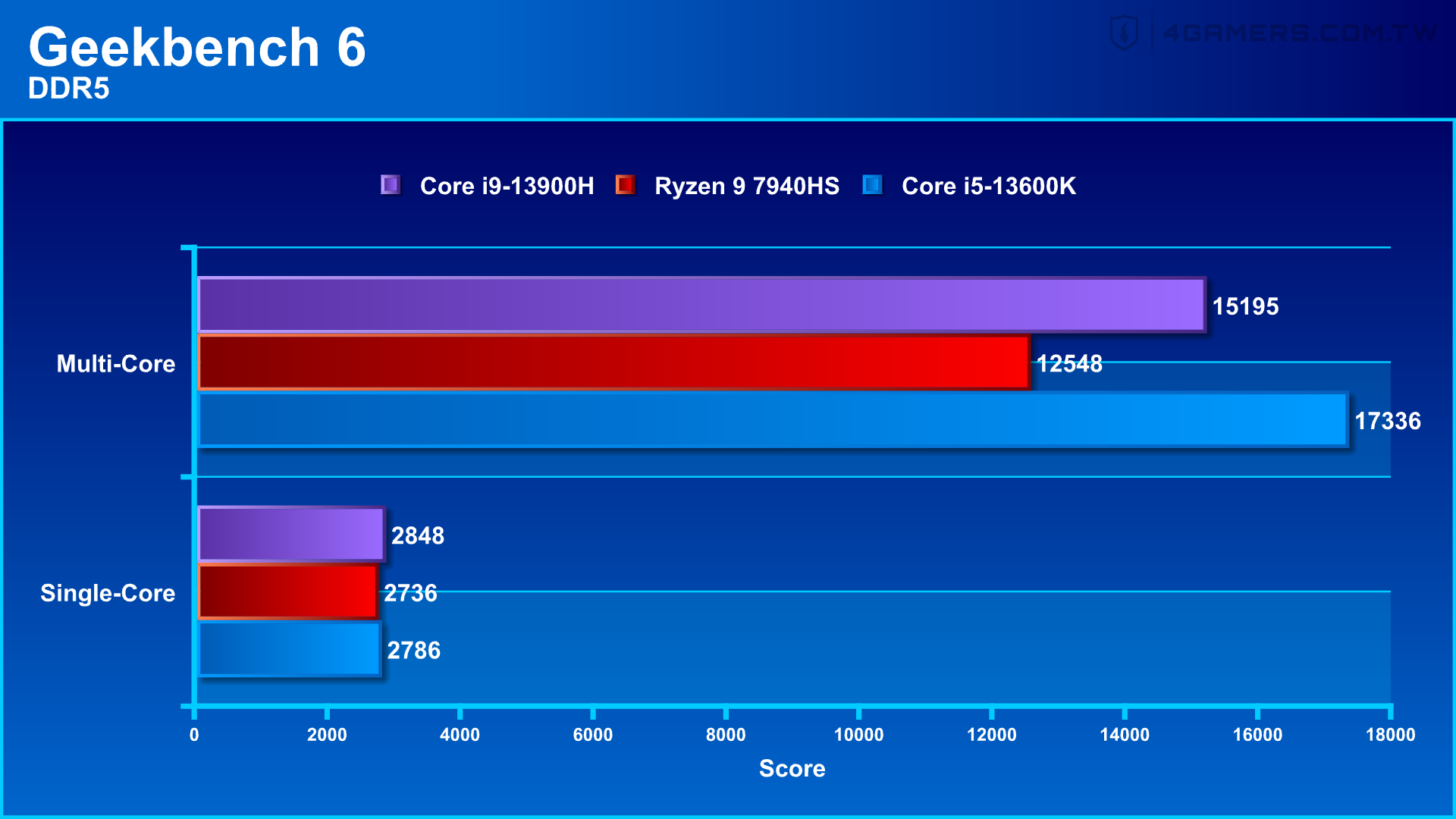Image resolution: width=1456 pixels, height=819 pixels.
Task: Select the Core i9-13900H legend label
Action: [507, 186]
